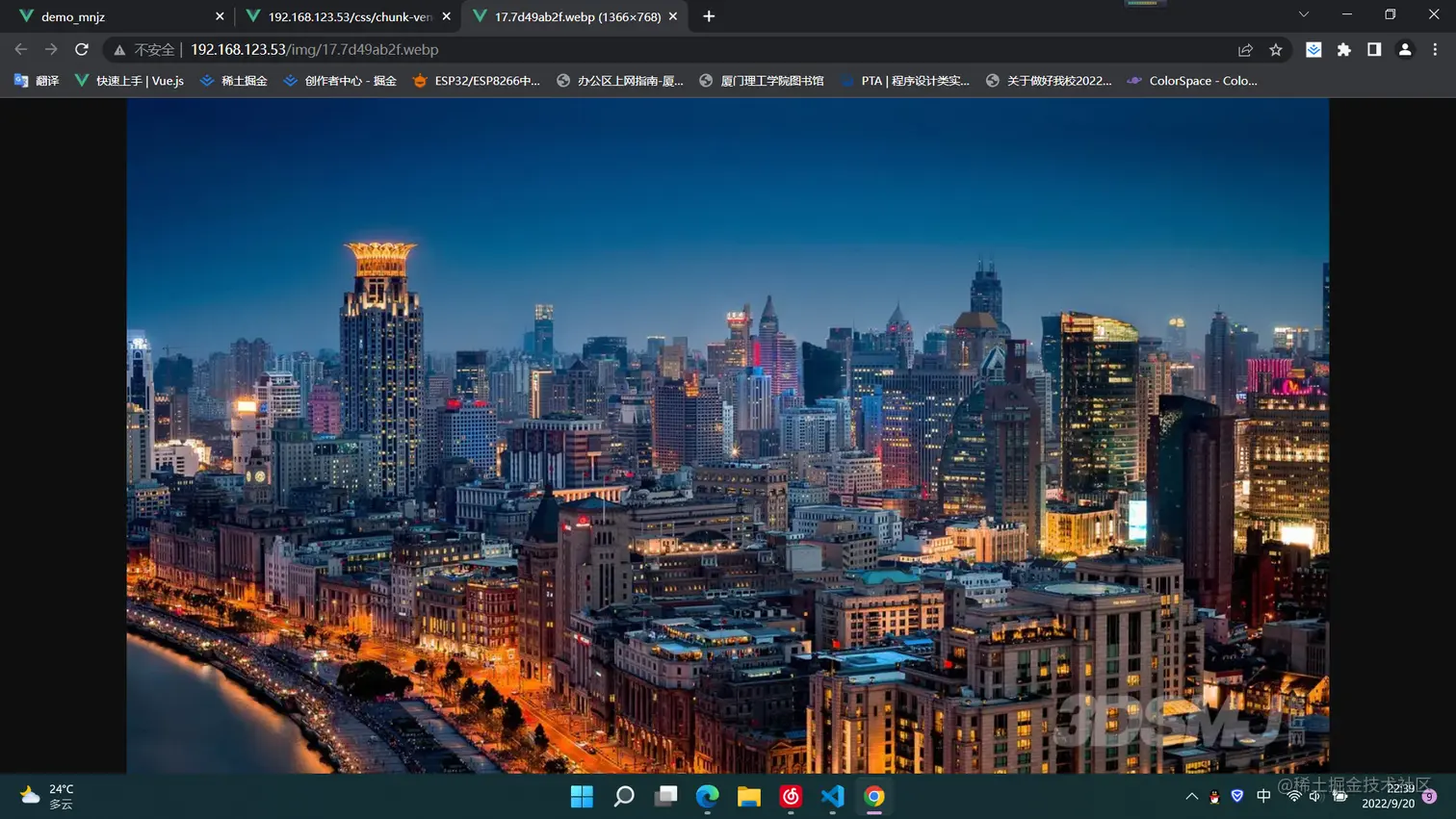Image resolution: width=1456 pixels, height=819 pixels.
Task: Open the 翻译 bookmark
Action: point(37,81)
